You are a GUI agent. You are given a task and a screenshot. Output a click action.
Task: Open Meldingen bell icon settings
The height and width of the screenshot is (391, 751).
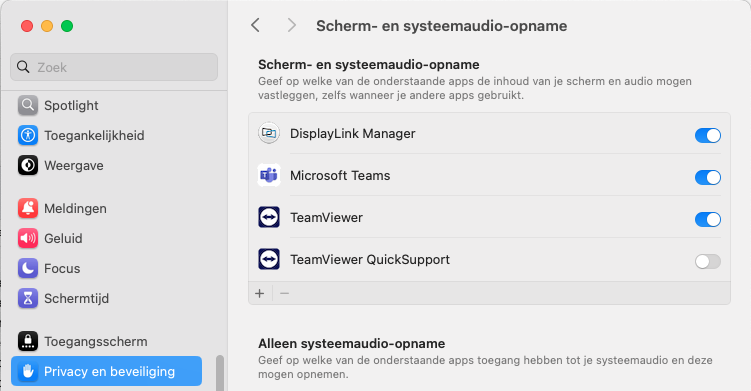(28, 208)
